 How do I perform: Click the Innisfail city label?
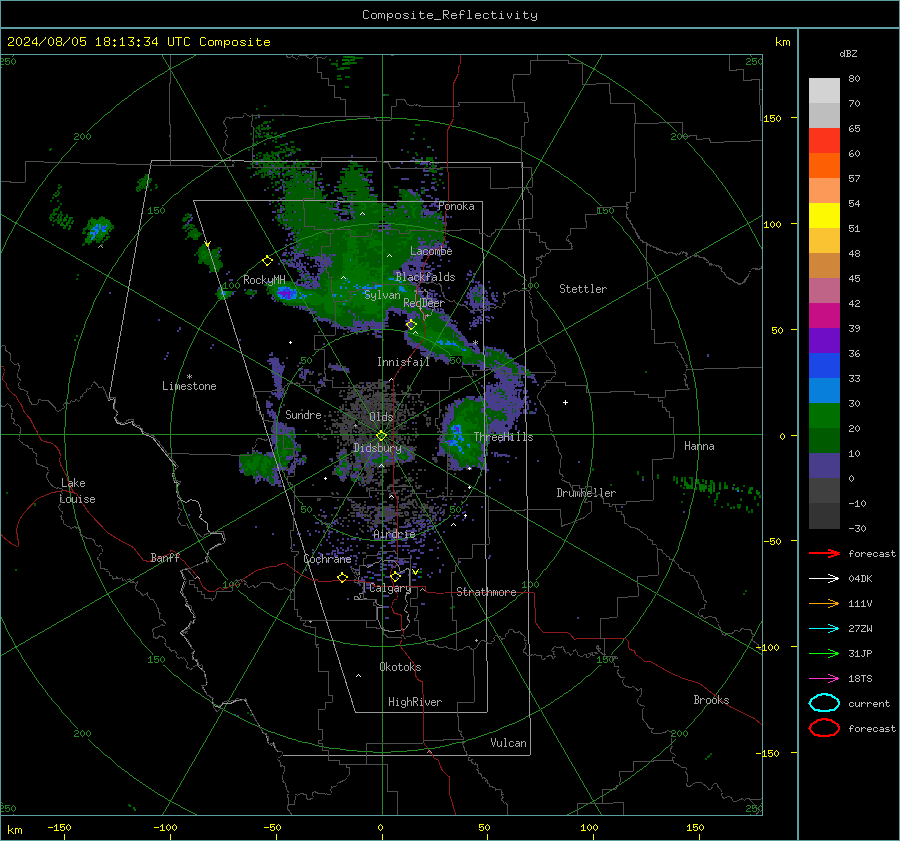[x=403, y=362]
